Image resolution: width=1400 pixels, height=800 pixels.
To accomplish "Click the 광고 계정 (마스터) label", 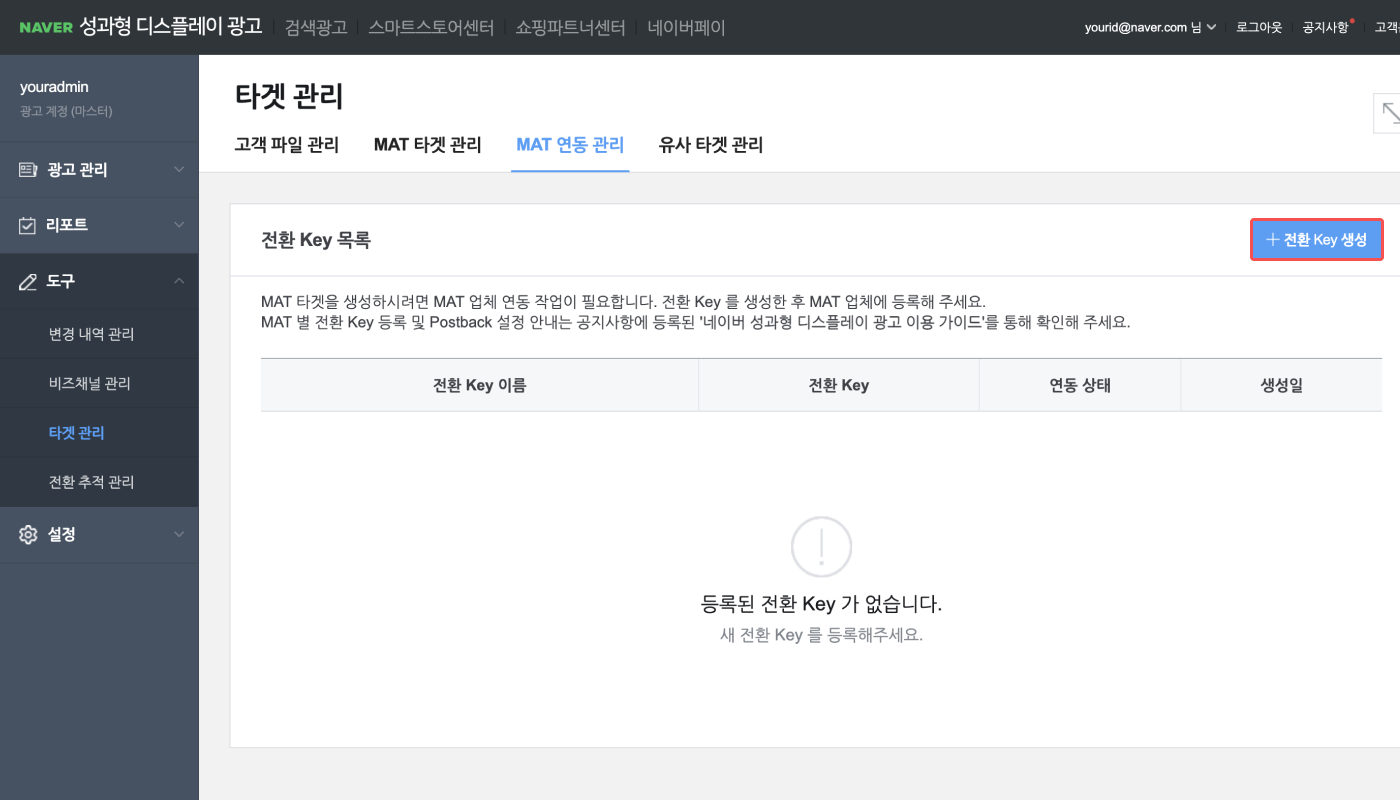I will point(66,111).
